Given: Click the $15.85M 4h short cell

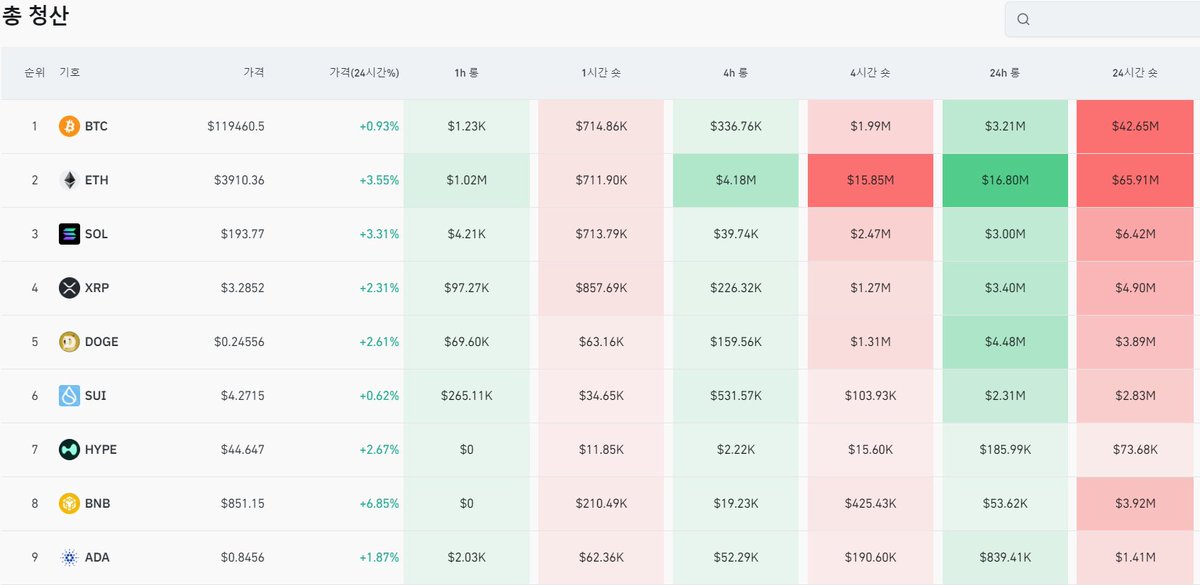Looking at the screenshot, I should pyautogui.click(x=870, y=181).
